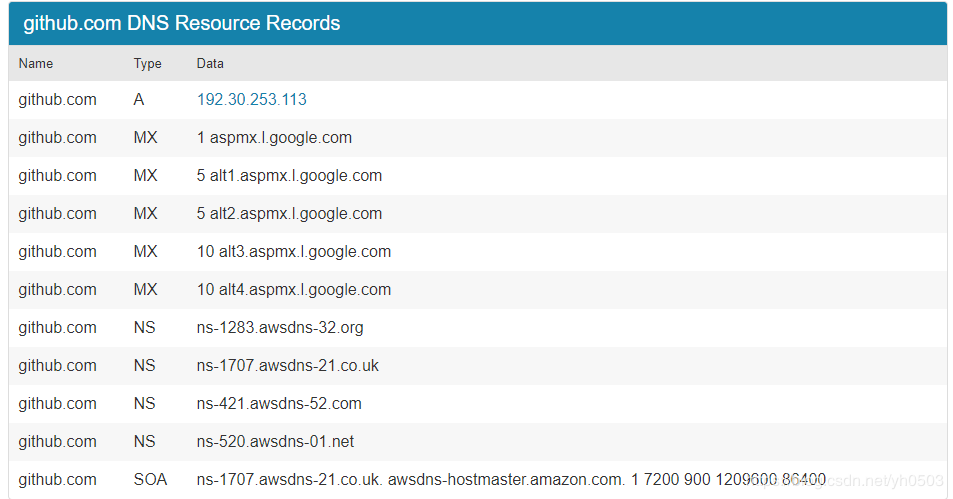Image resolution: width=953 pixels, height=499 pixels.
Task: Click the alt4.aspmx.l.google.com MX entry
Action: [x=294, y=290]
